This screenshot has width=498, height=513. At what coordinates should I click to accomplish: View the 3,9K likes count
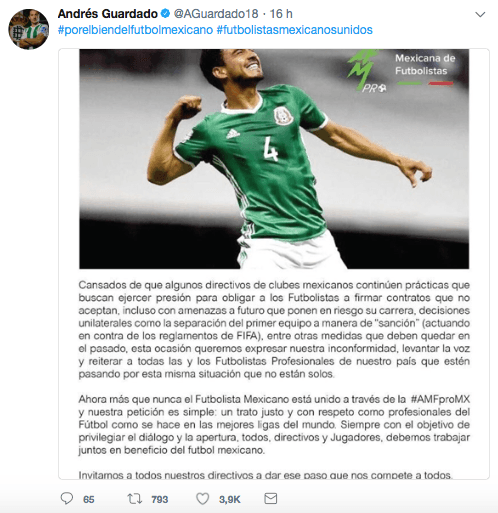click(230, 499)
